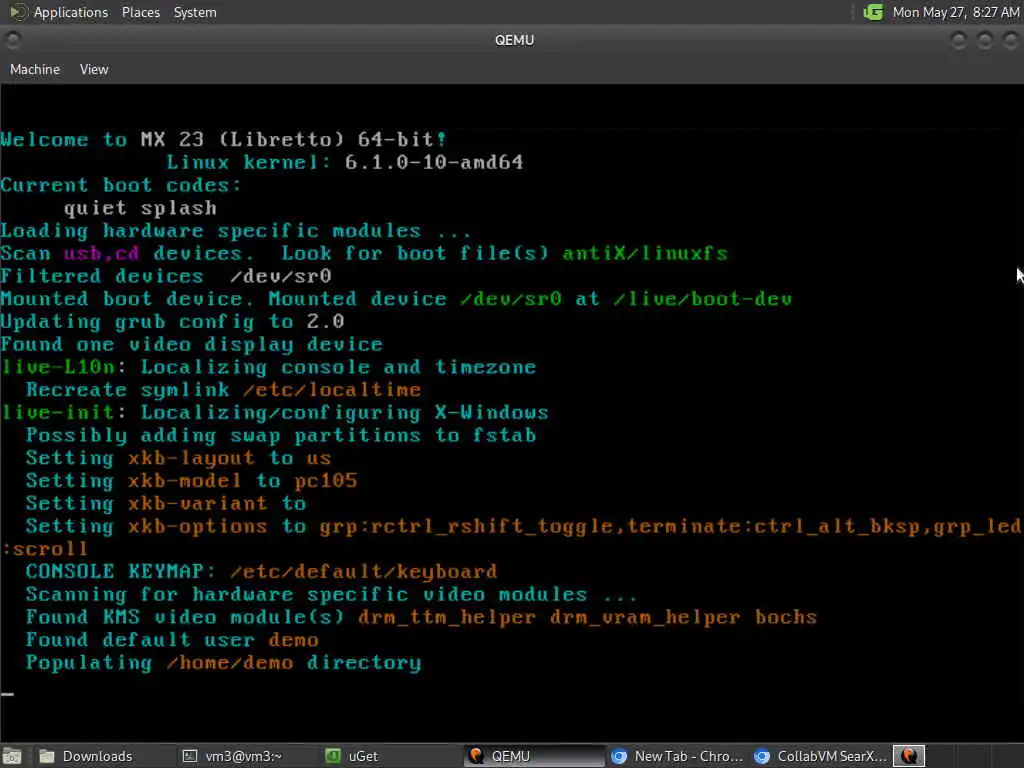Viewport: 1024px width, 768px height.
Task: Click the clock showing Mon May 27
Action: pos(955,12)
